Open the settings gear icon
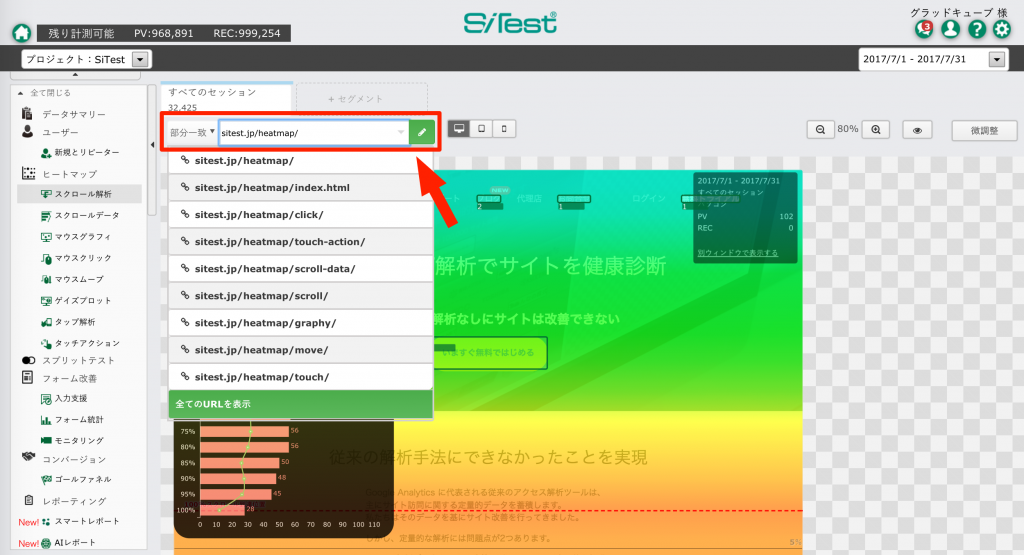This screenshot has height=555, width=1024. 1002,29
